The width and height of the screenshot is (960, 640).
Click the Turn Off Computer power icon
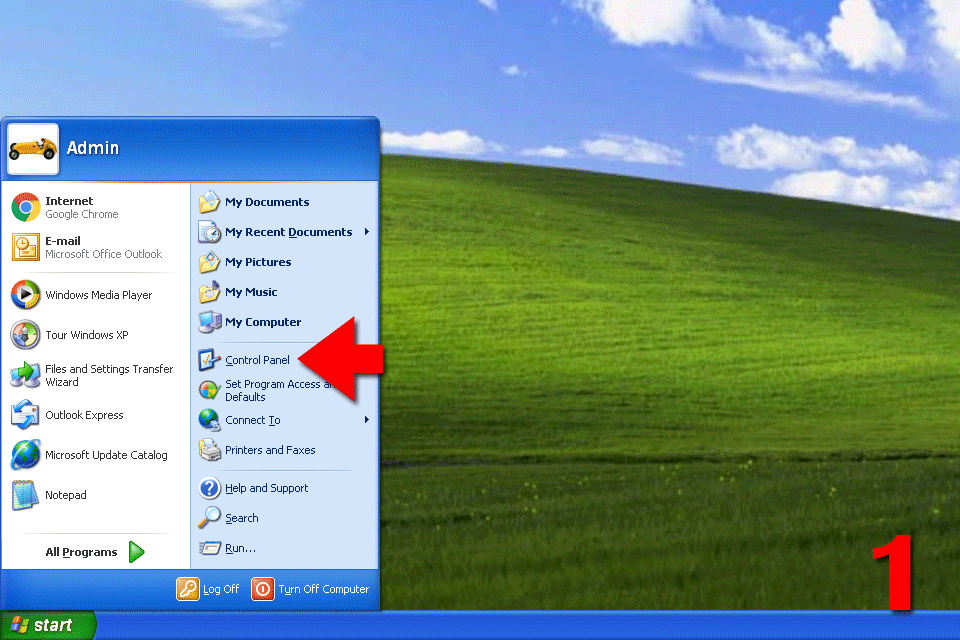(x=263, y=589)
